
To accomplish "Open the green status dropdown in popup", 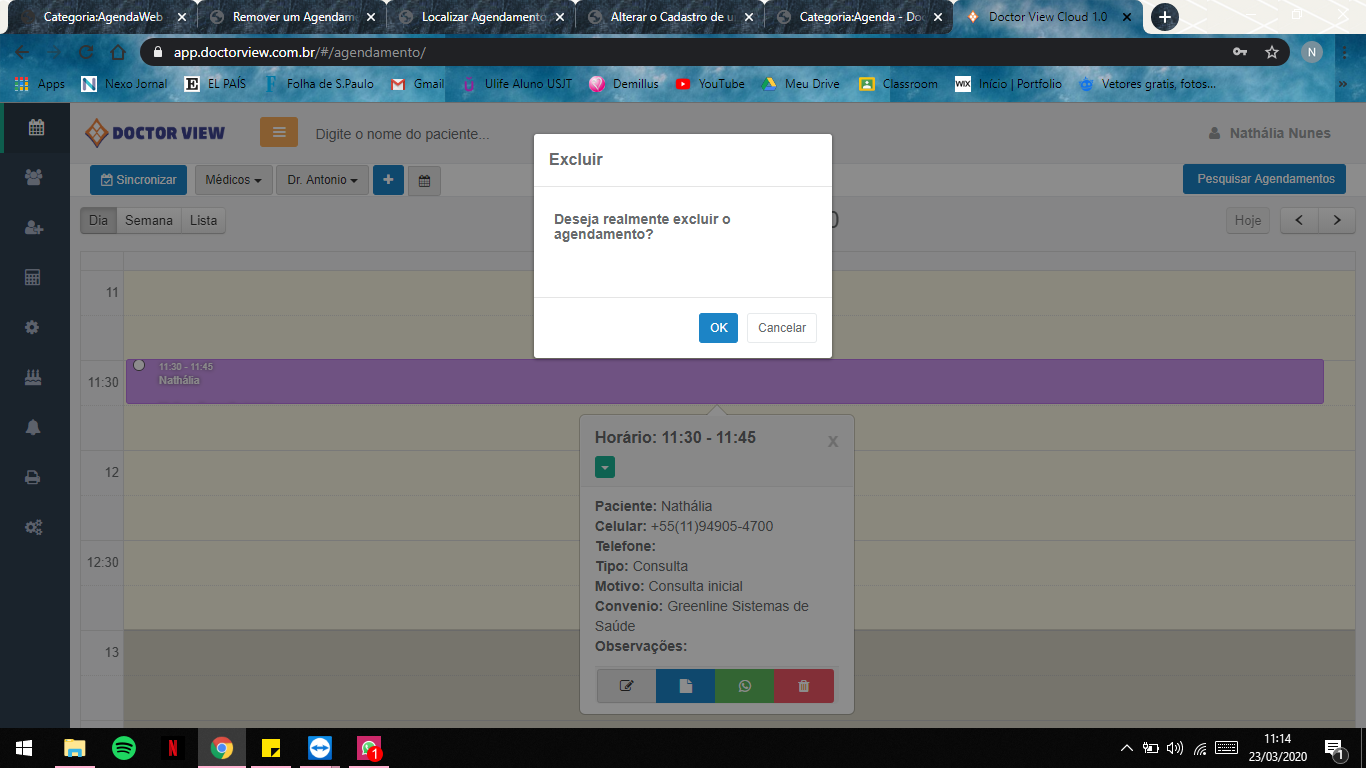I will 605,467.
